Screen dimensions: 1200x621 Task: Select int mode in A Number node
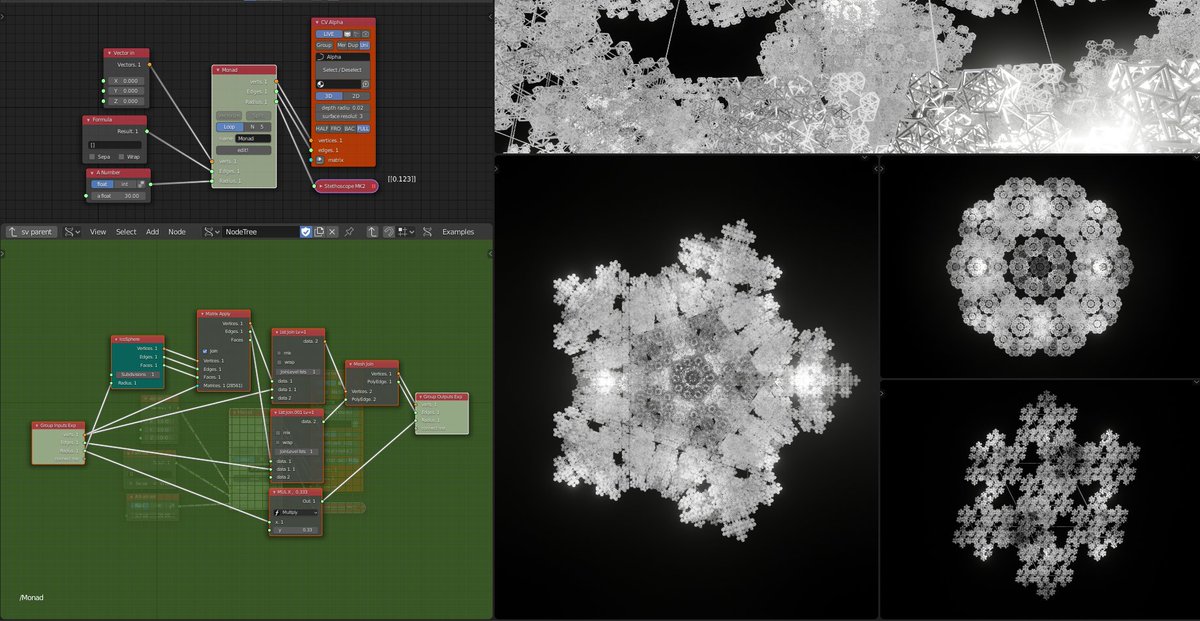point(125,184)
